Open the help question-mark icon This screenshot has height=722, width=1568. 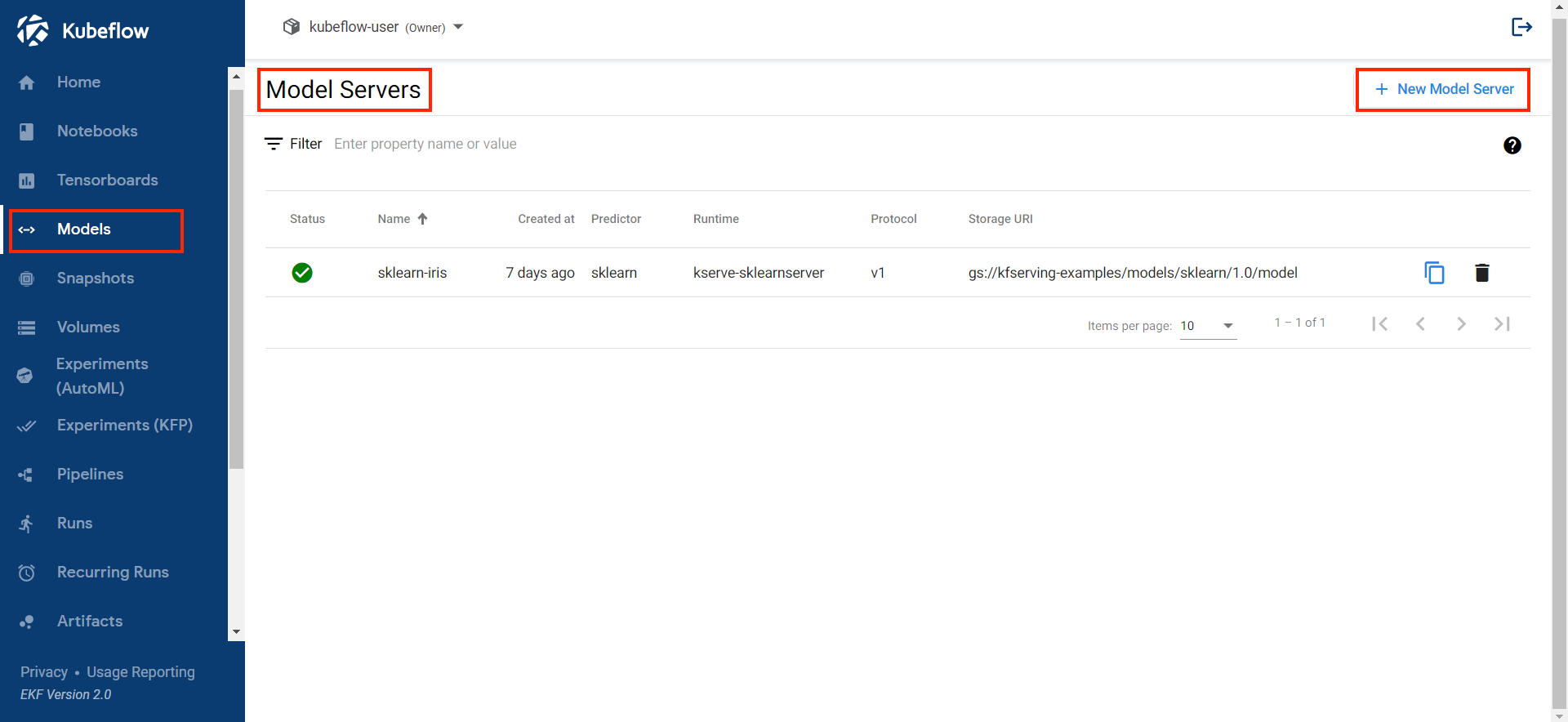pos(1512,145)
